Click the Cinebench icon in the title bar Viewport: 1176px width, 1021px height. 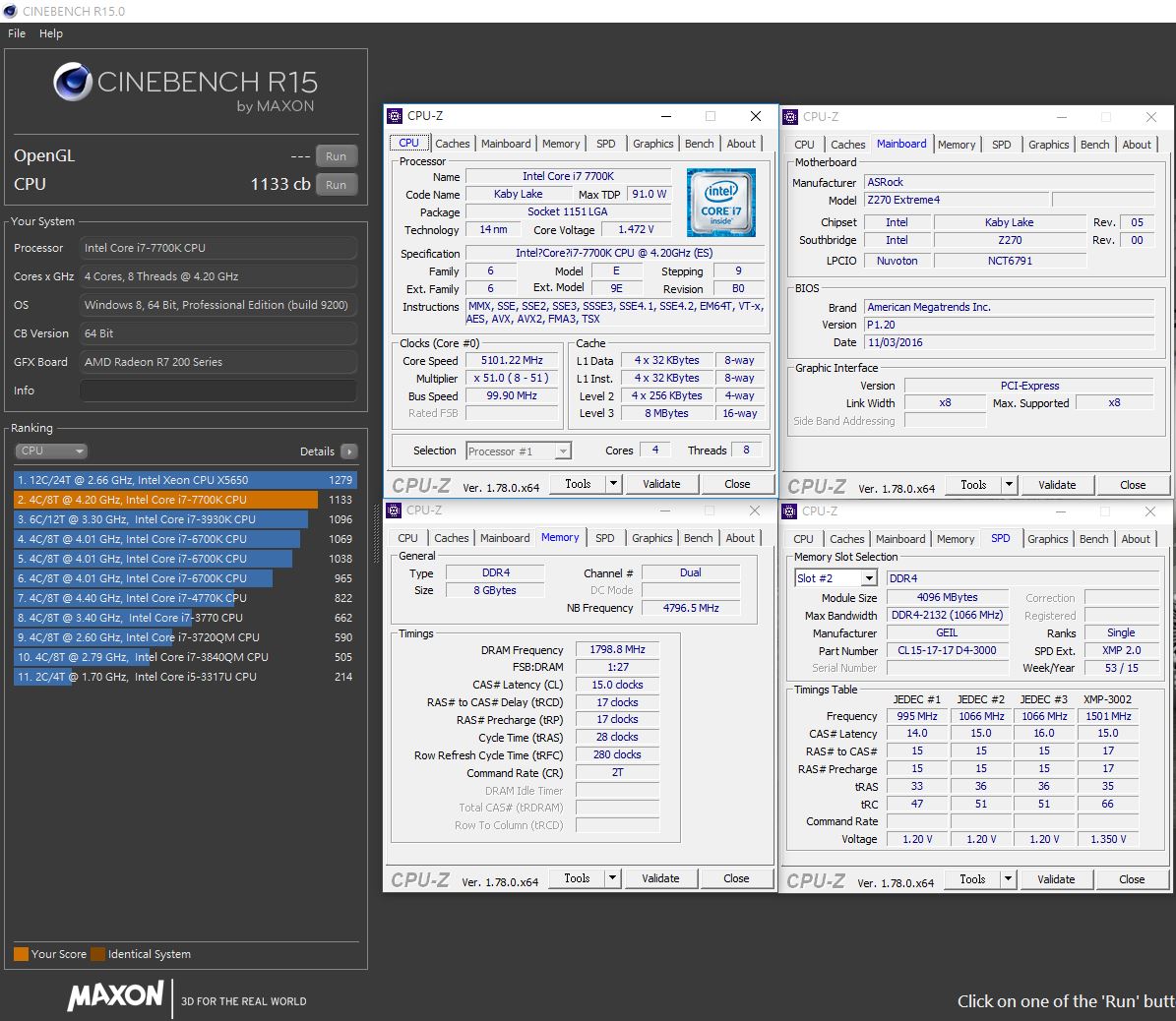coord(10,11)
